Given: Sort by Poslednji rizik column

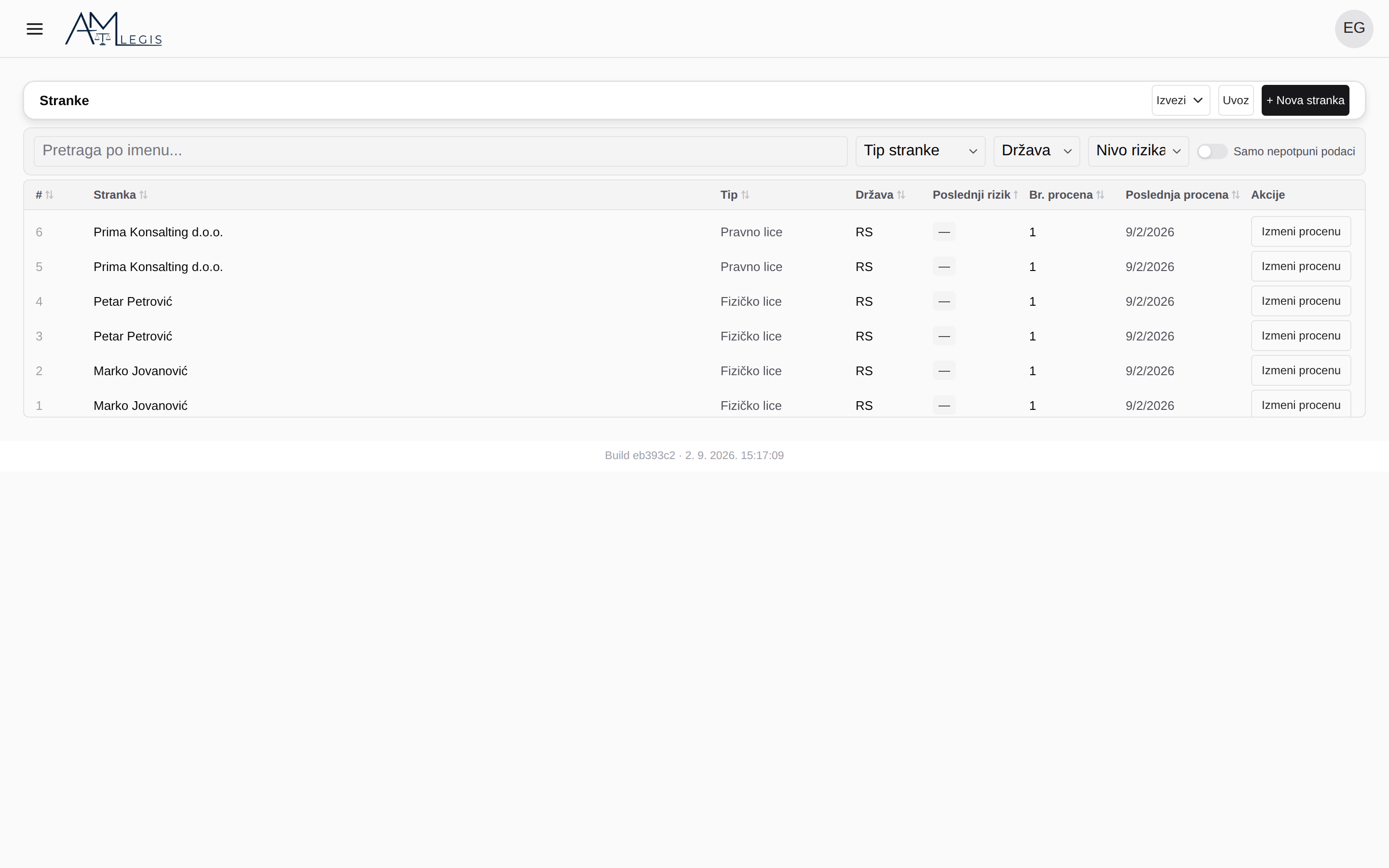Looking at the screenshot, I should coord(975,195).
